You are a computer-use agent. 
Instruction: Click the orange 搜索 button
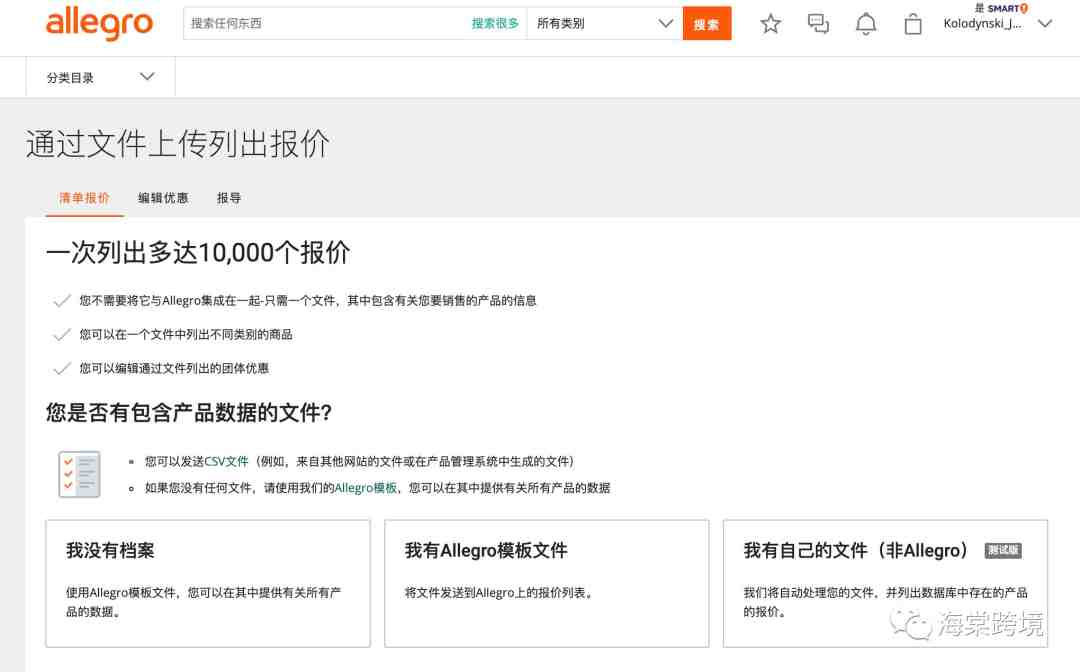pyautogui.click(x=707, y=23)
